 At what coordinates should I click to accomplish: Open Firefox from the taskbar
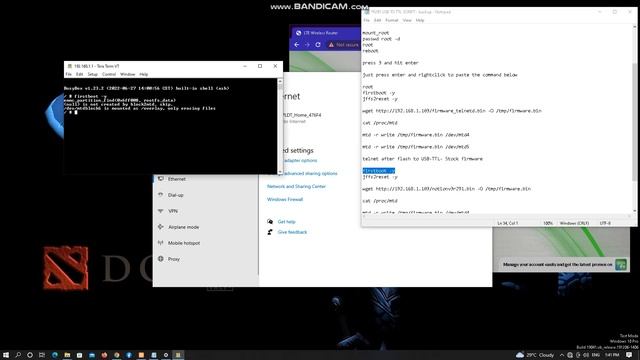pyautogui.click(x=104, y=355)
